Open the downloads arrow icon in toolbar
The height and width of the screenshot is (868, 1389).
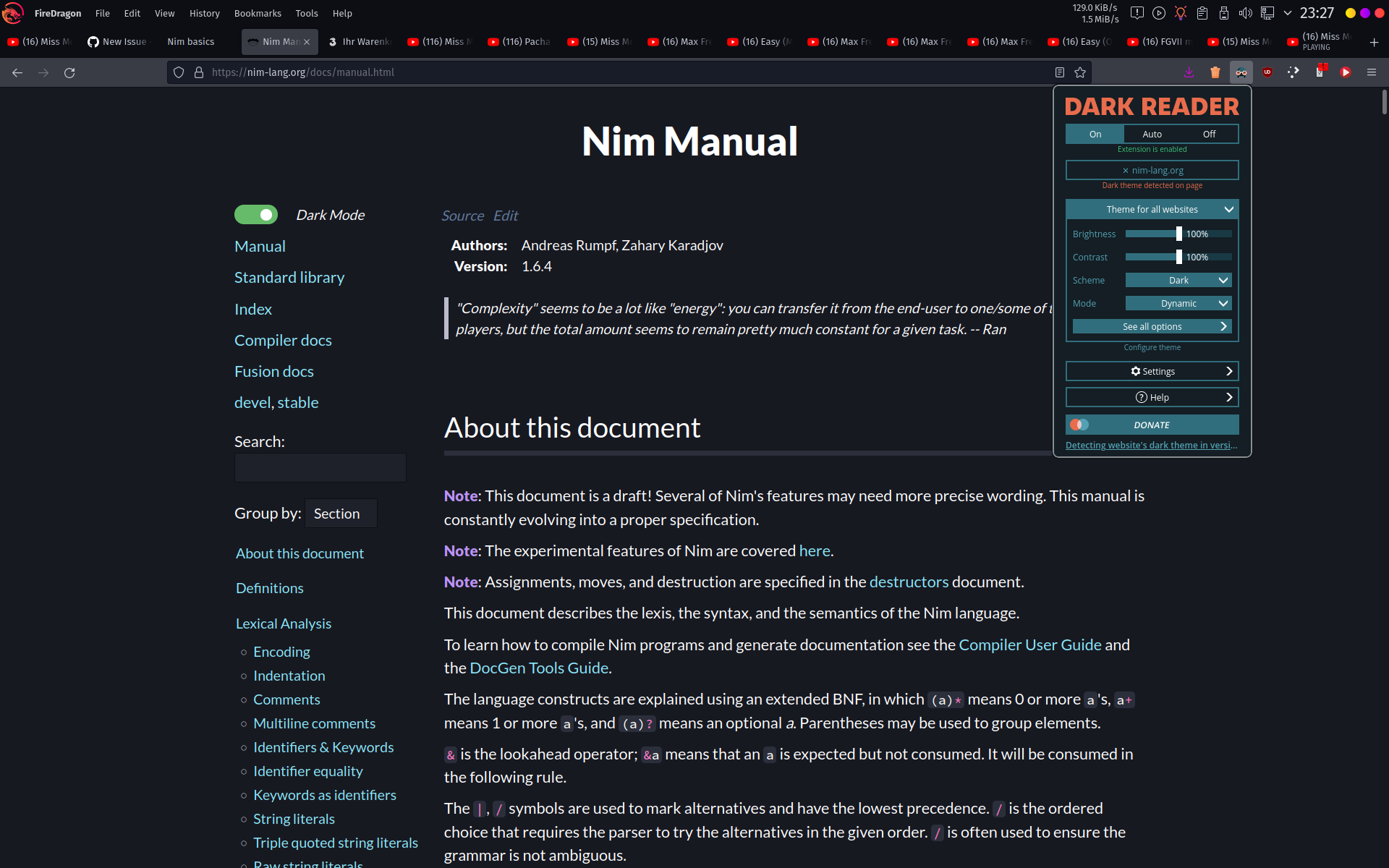(x=1189, y=72)
